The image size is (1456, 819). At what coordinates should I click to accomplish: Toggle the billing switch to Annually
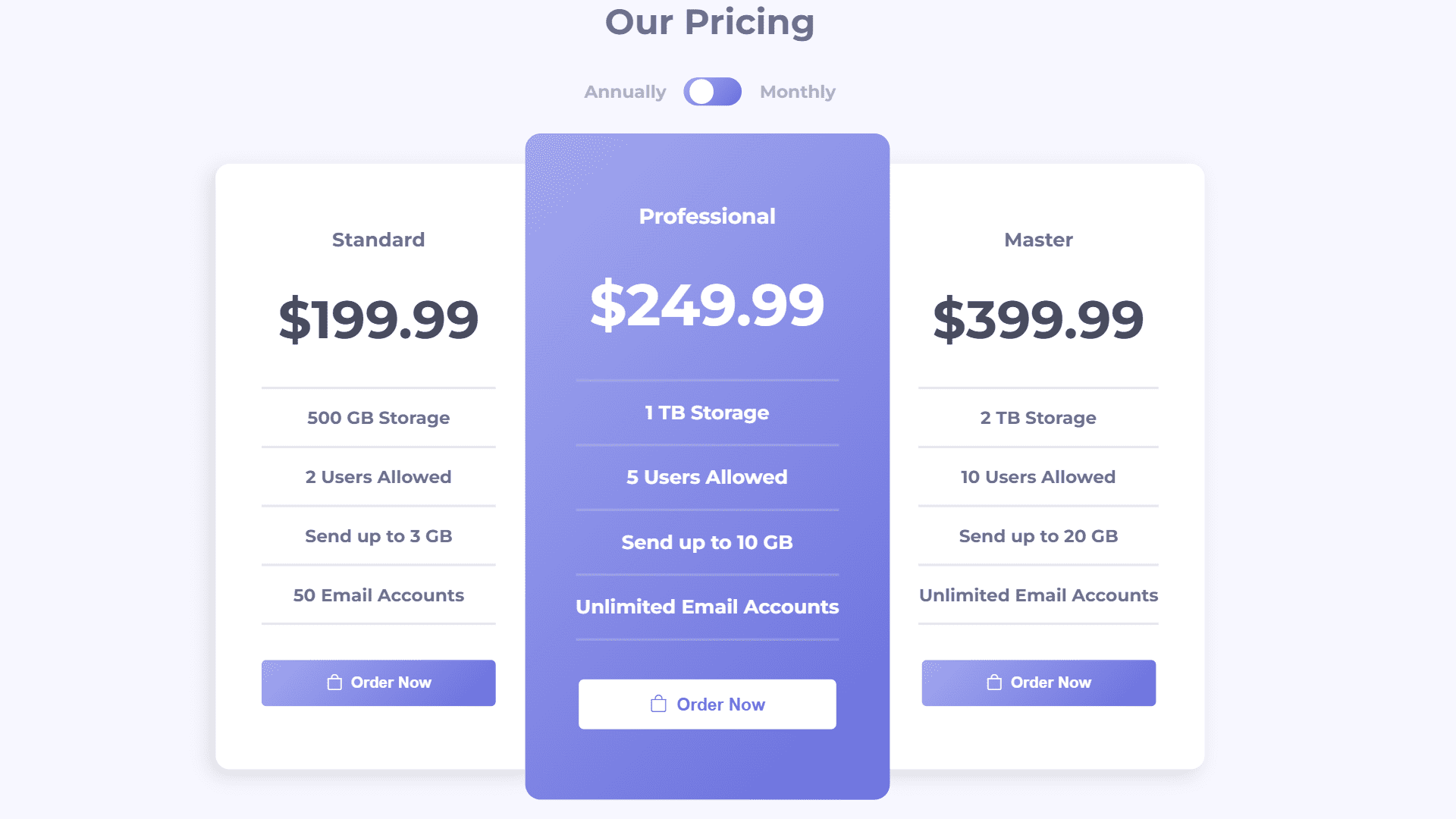(x=711, y=92)
